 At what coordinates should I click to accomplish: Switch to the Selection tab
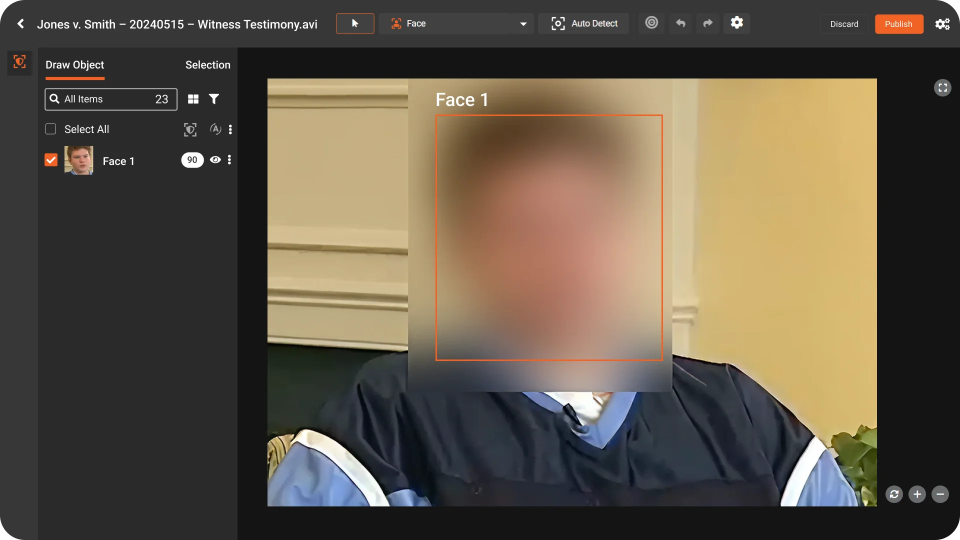pos(208,65)
